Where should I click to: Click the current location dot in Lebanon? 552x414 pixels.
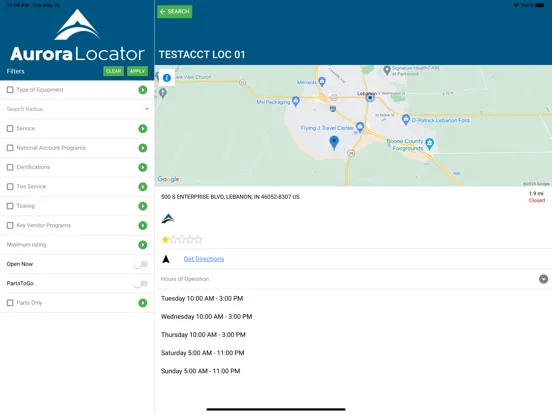point(370,98)
